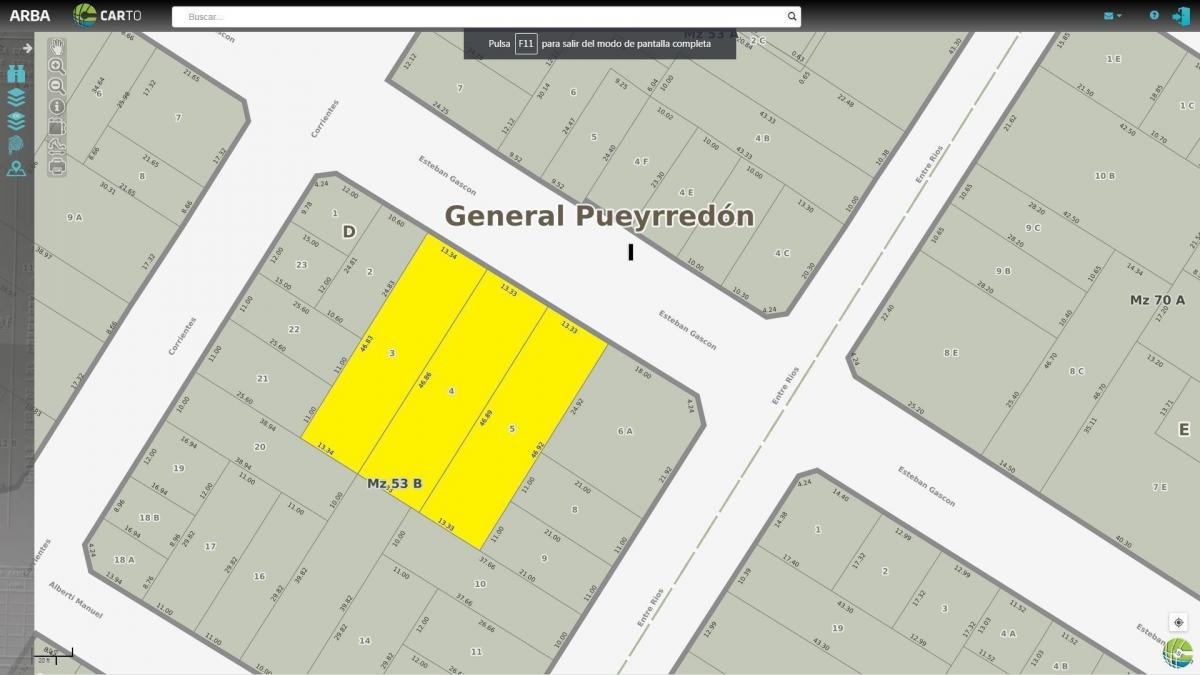This screenshot has width=1200, height=675.
Task: Click the locate my position button
Action: pos(1178,623)
